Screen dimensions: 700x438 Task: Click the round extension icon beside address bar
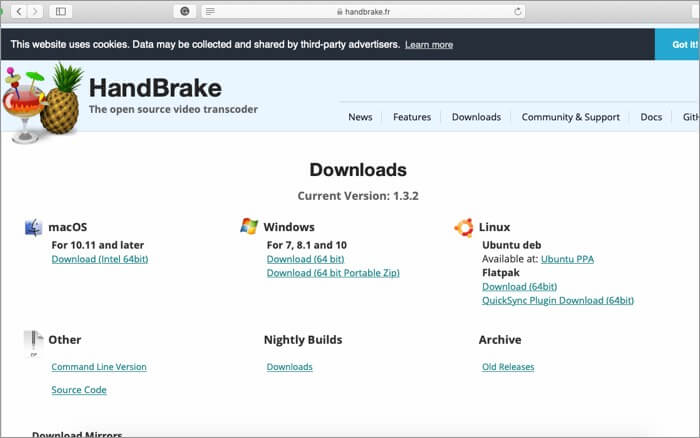tap(184, 11)
